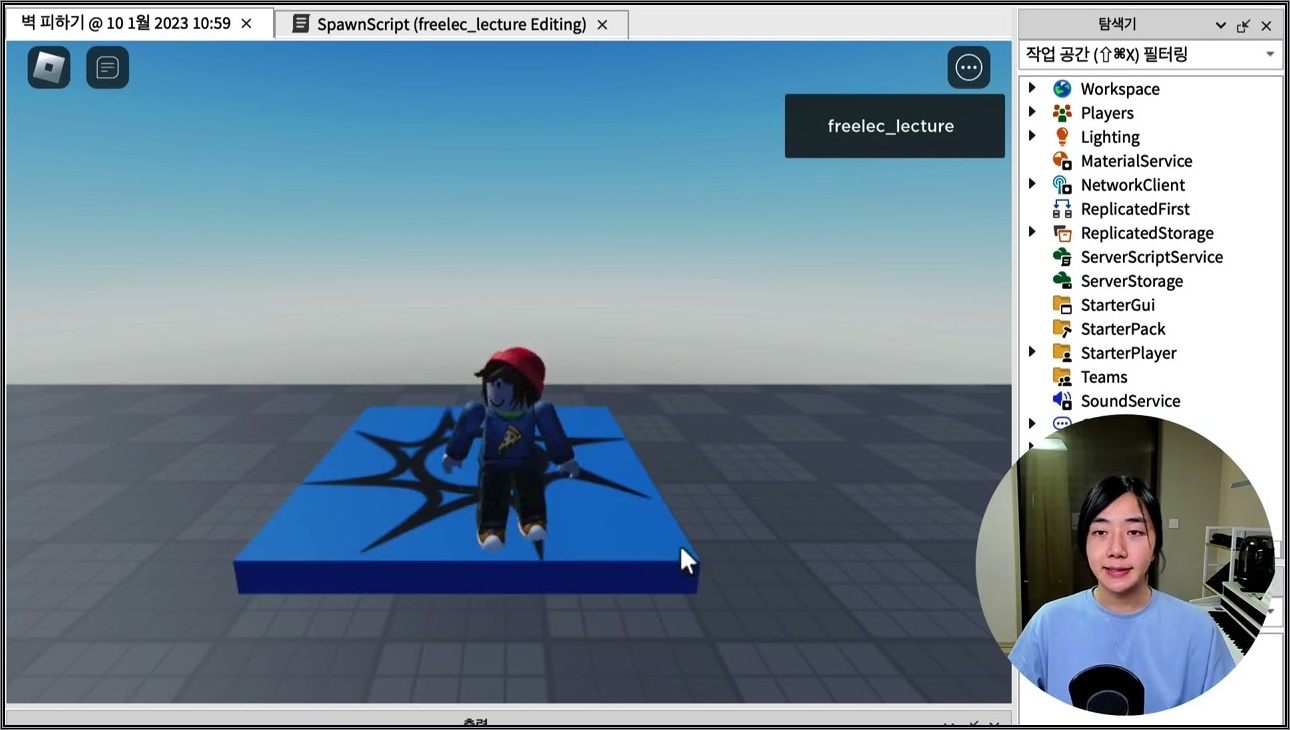Click the StarterGui folder icon
Screen dimensions: 1290x730
click(1062, 305)
